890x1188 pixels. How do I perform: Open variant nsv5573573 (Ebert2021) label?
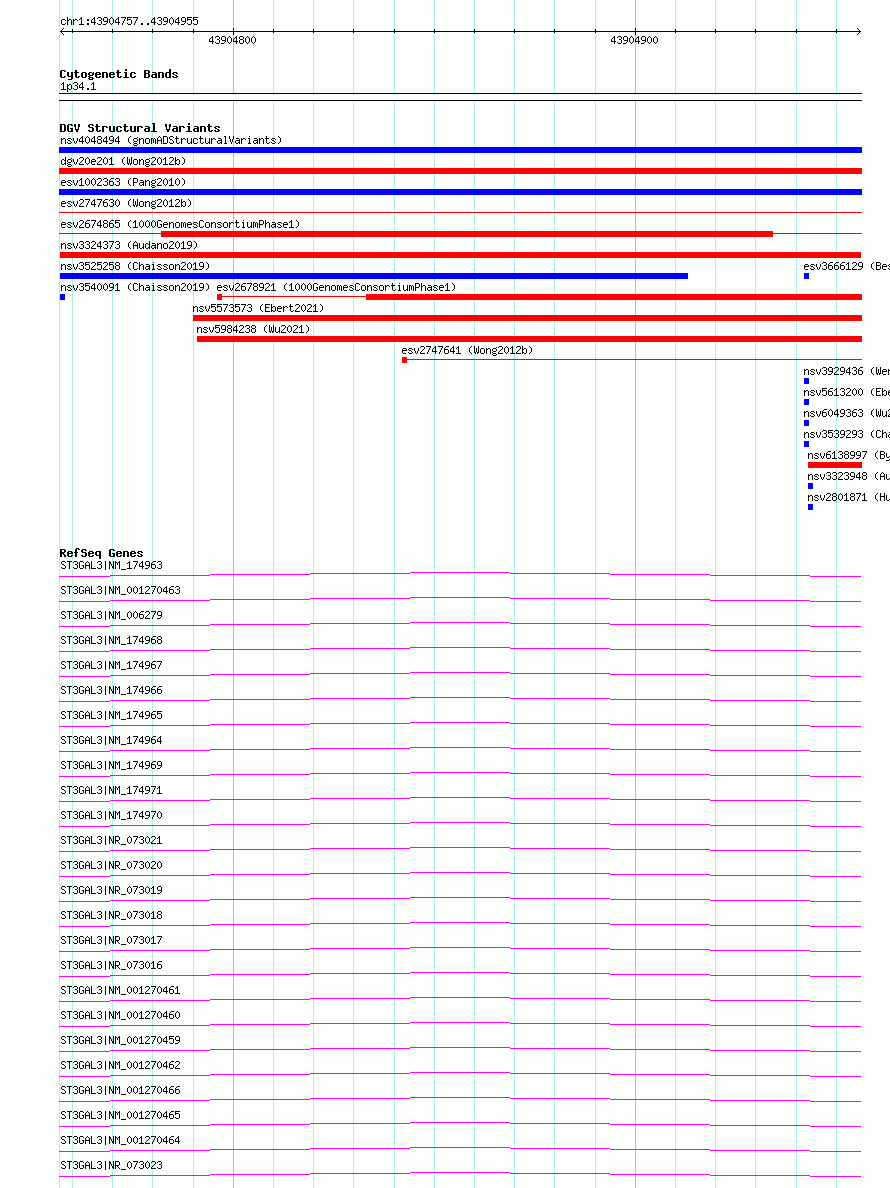258,308
